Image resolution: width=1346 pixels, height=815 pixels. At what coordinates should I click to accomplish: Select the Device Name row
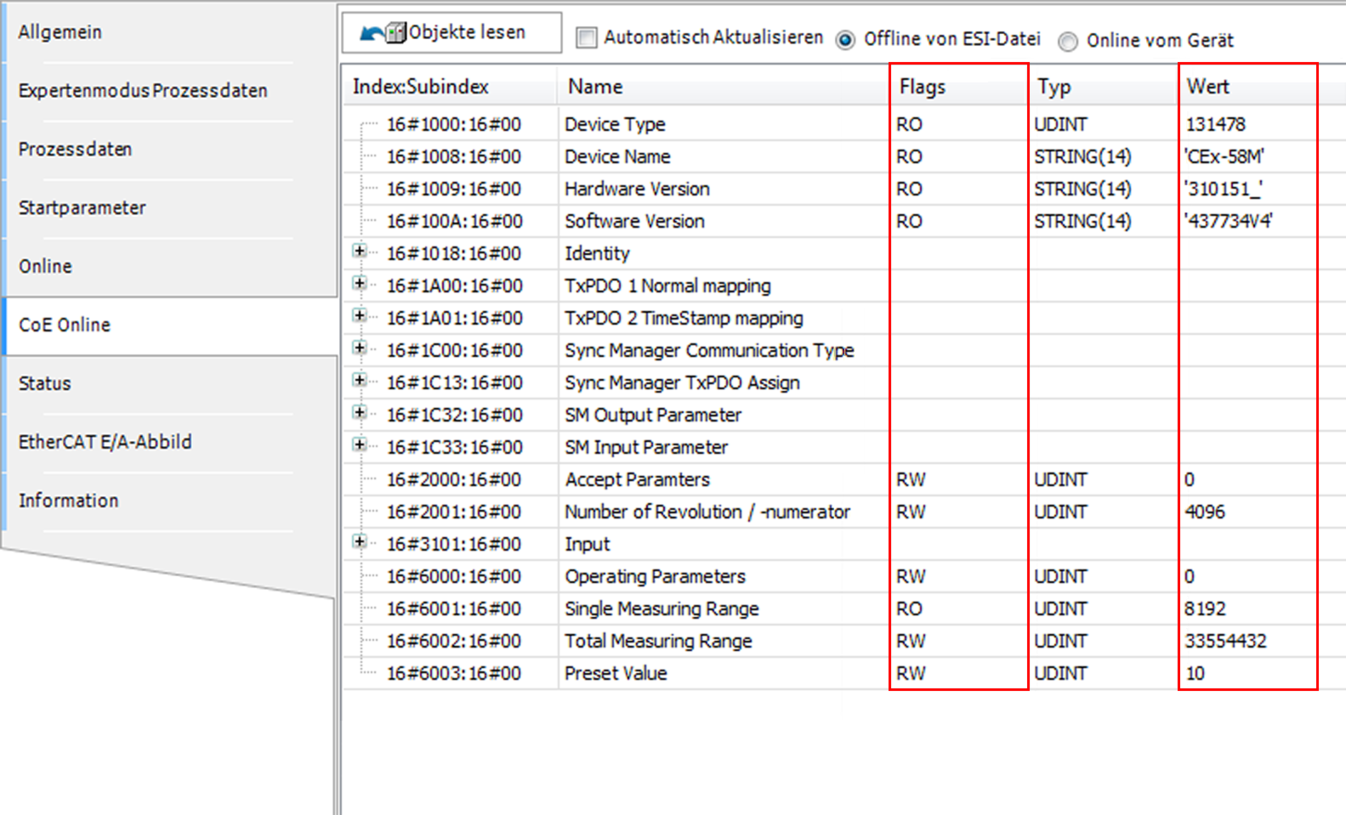[x=617, y=157]
